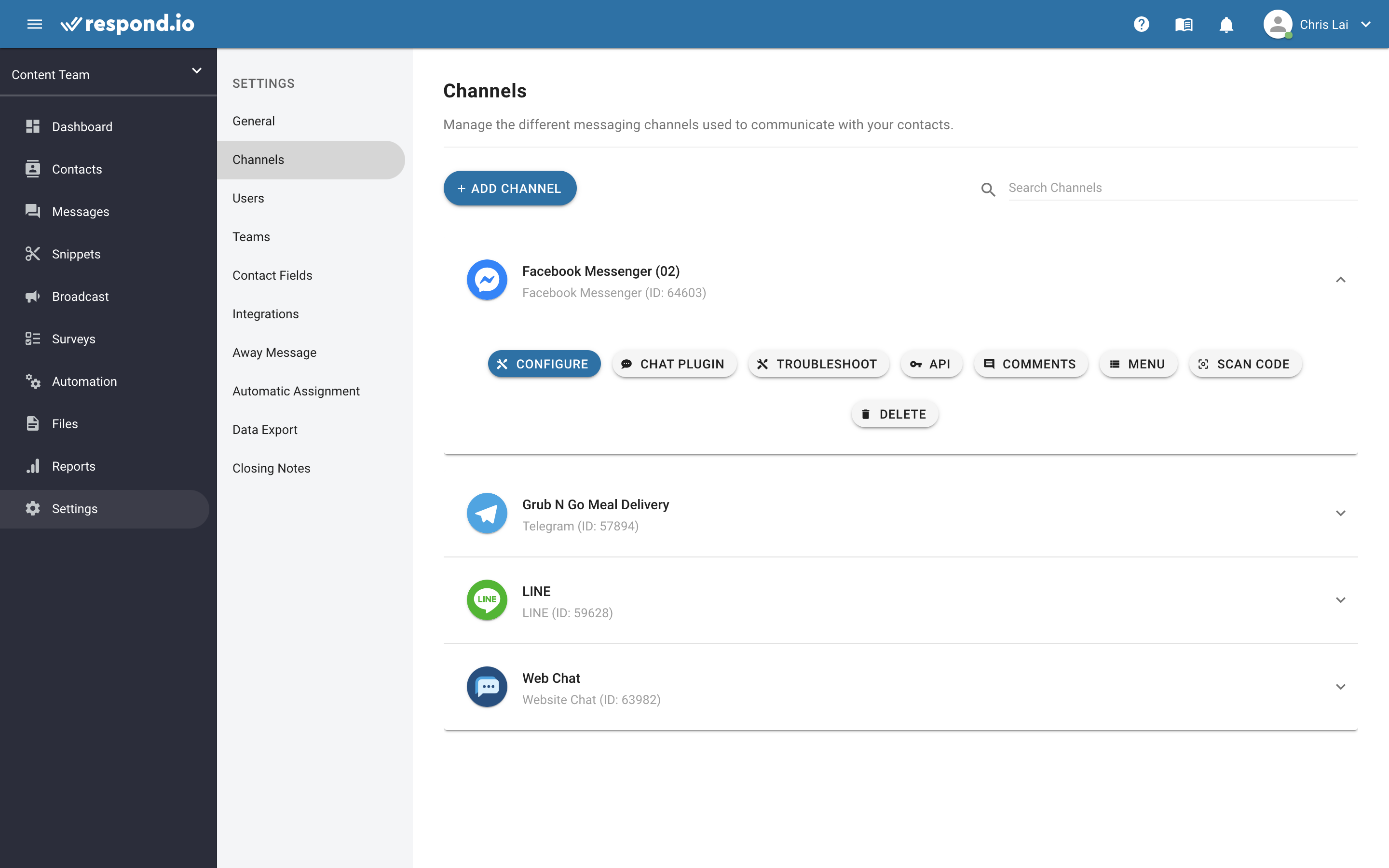Image resolution: width=1389 pixels, height=868 pixels.
Task: Open the notifications bell menu
Action: point(1225,24)
